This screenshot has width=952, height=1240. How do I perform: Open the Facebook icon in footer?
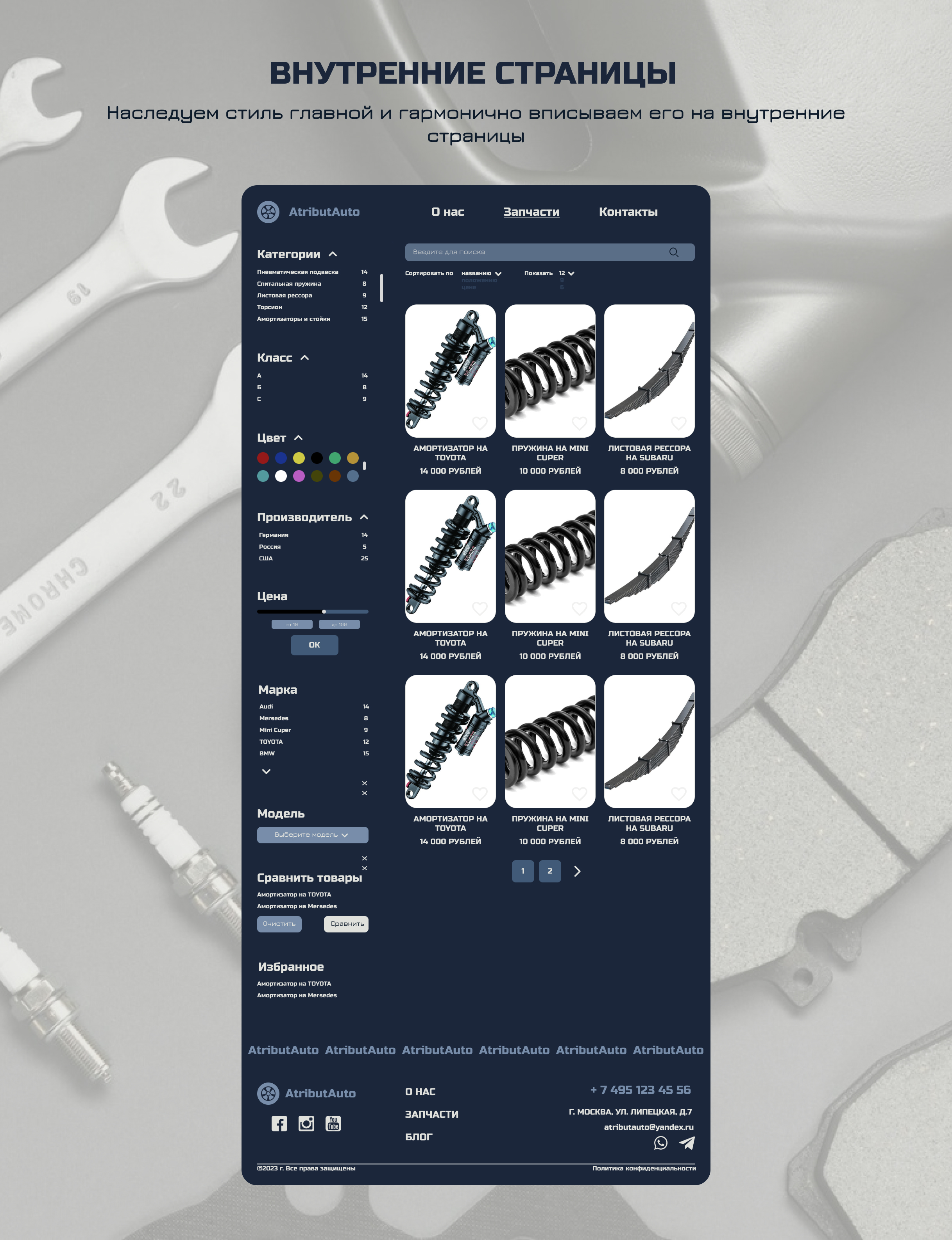(x=279, y=1123)
